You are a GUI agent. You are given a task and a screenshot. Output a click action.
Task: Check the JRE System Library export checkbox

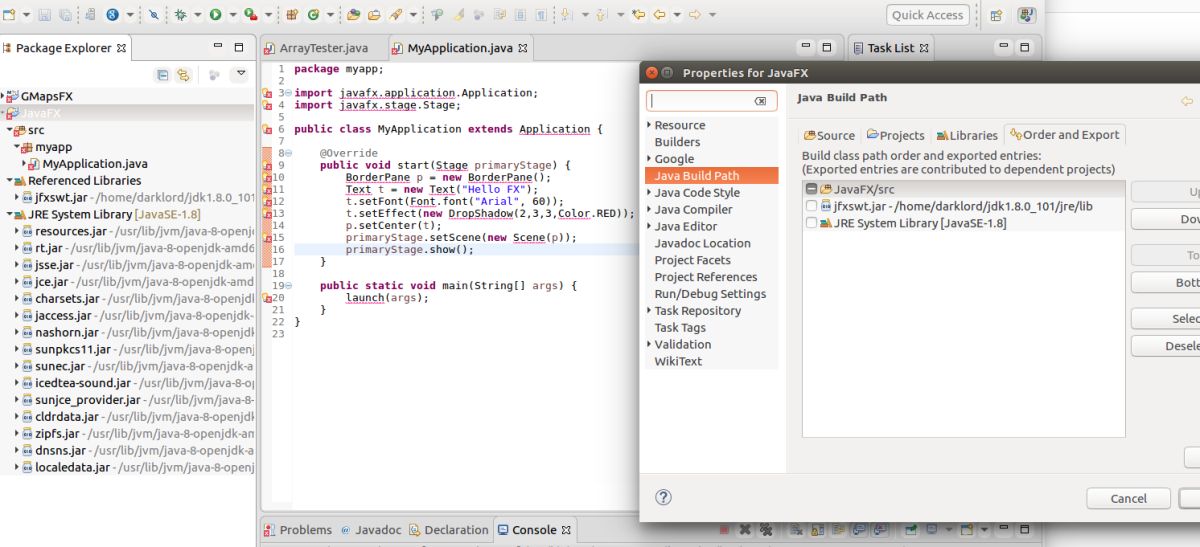coord(811,223)
